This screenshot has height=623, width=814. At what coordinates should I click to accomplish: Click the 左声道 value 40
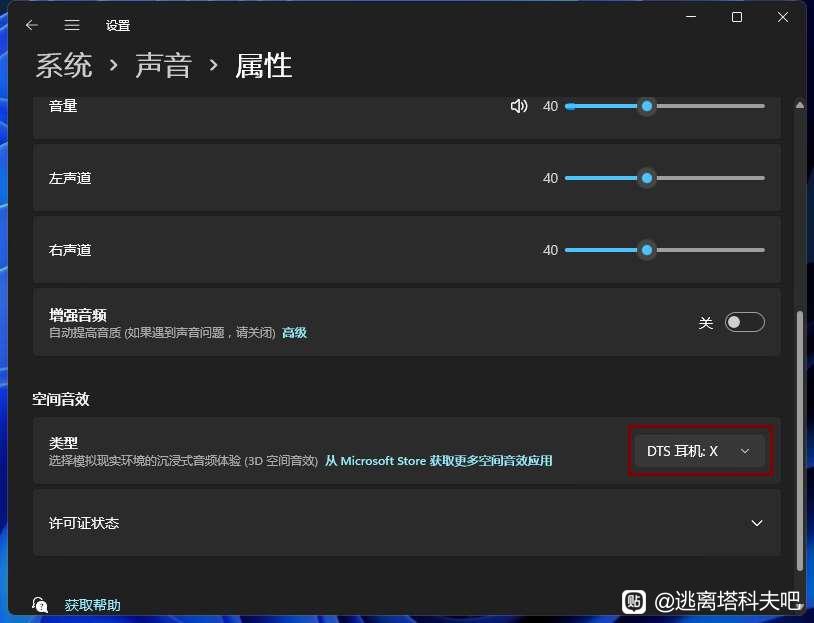point(550,178)
